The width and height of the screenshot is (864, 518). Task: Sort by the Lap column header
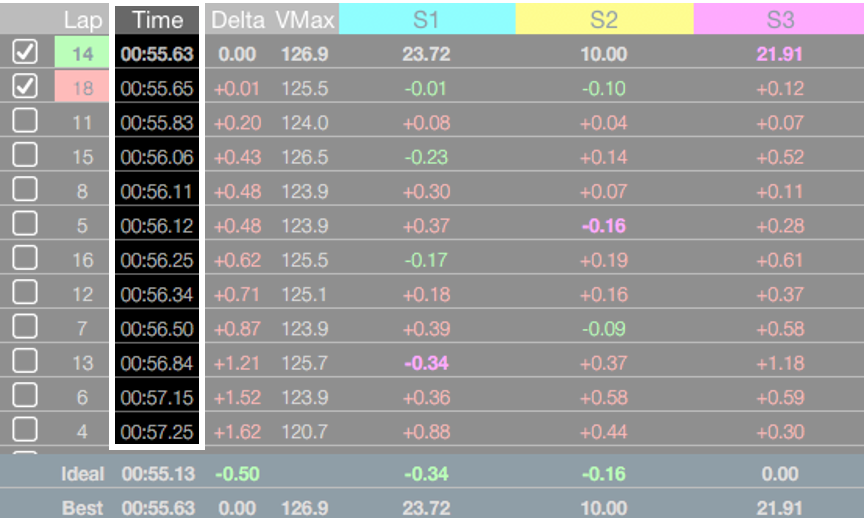[x=83, y=20]
